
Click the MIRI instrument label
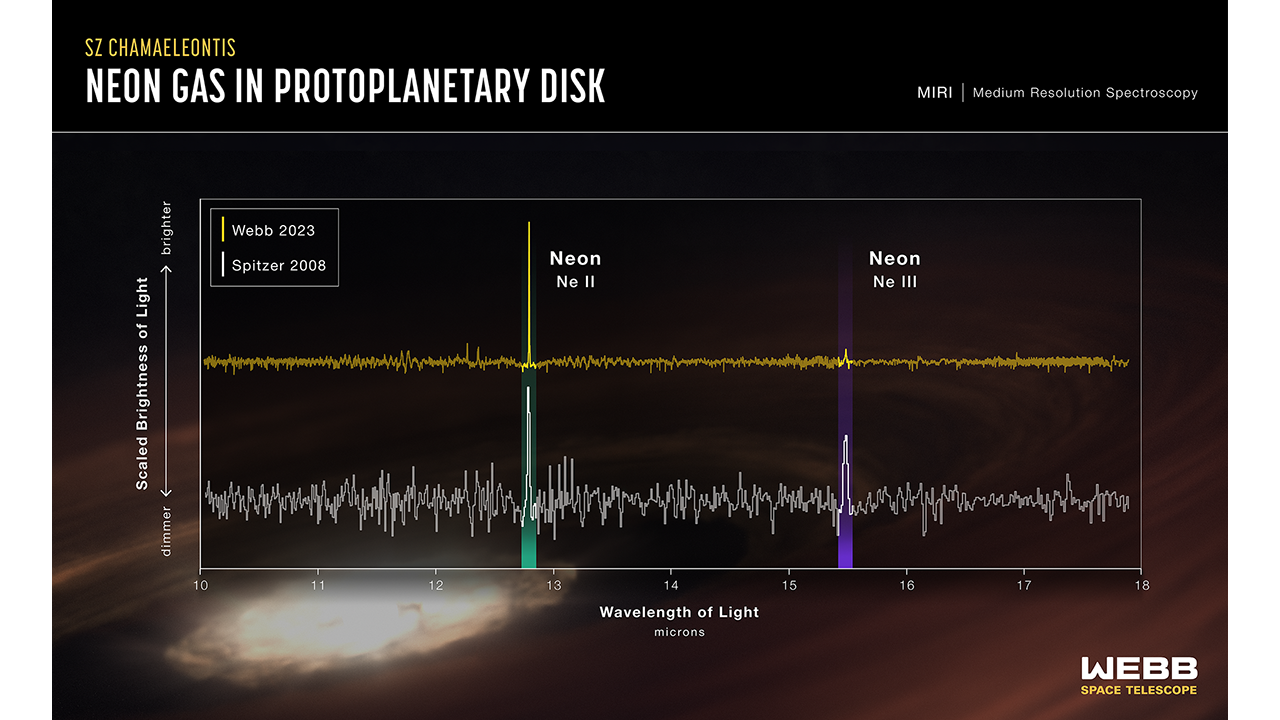pos(935,93)
